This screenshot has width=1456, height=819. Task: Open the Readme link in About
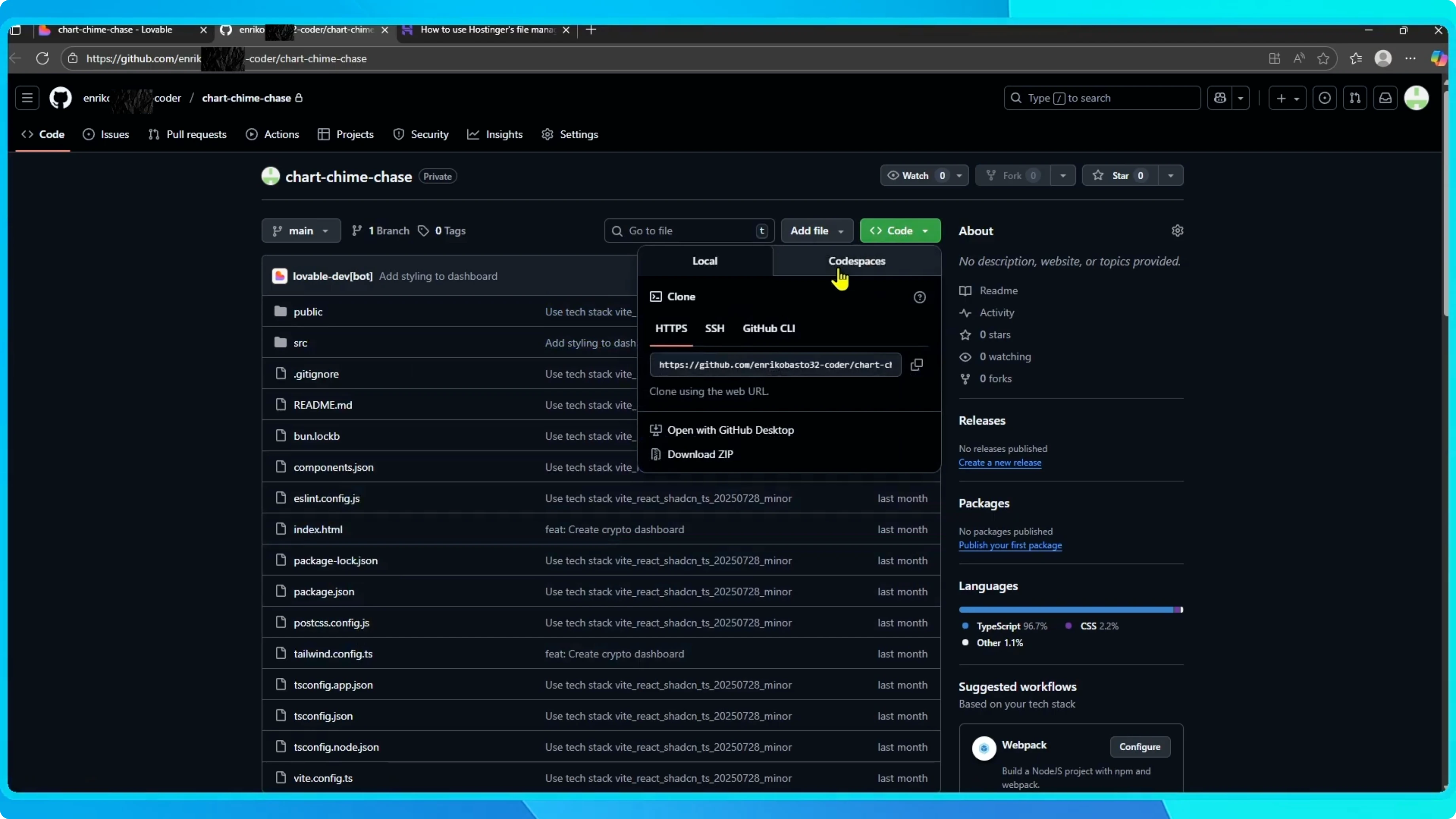[989, 290]
